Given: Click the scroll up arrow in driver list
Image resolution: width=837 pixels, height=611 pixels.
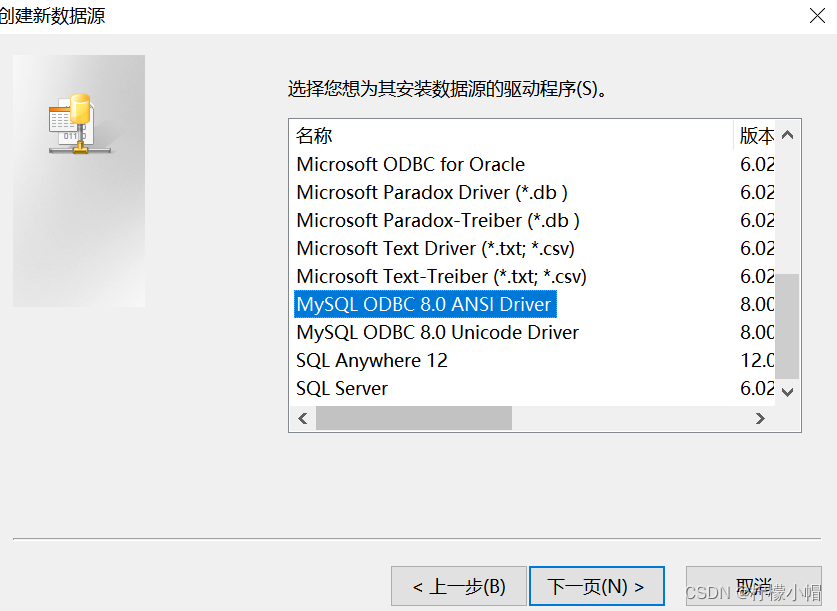Looking at the screenshot, I should [787, 135].
